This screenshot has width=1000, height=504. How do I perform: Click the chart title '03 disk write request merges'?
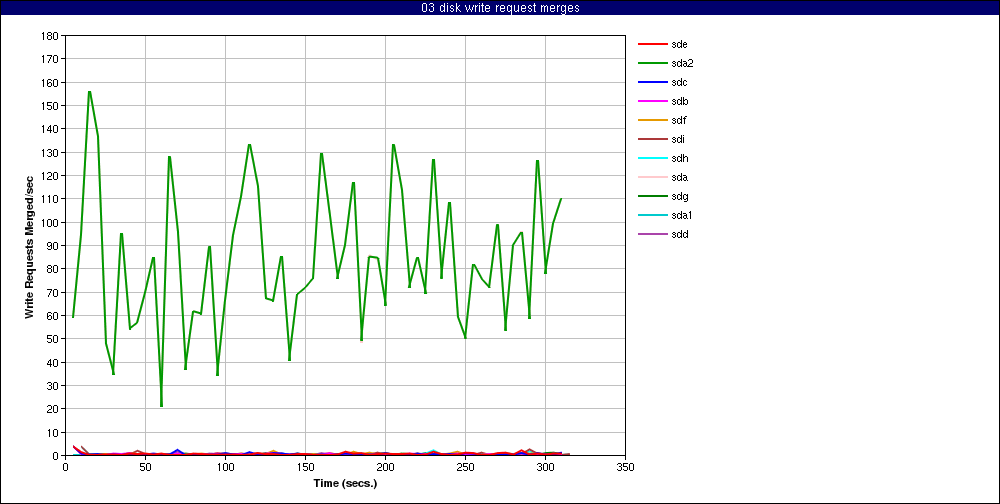pos(500,8)
